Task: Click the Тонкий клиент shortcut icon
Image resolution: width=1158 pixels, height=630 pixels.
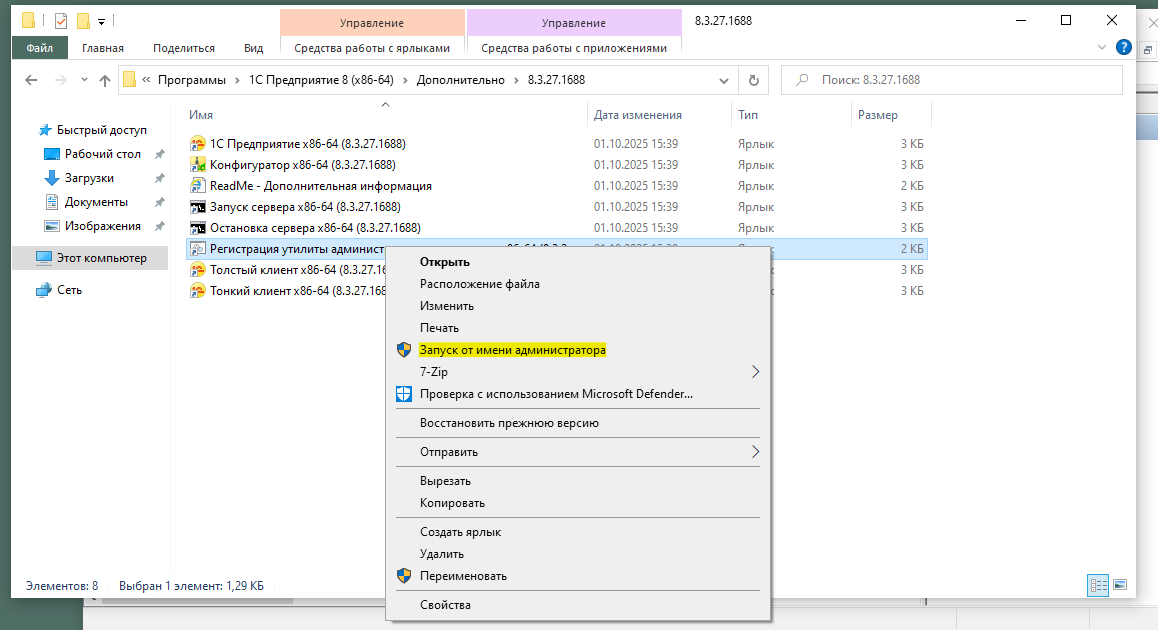Action: click(198, 291)
